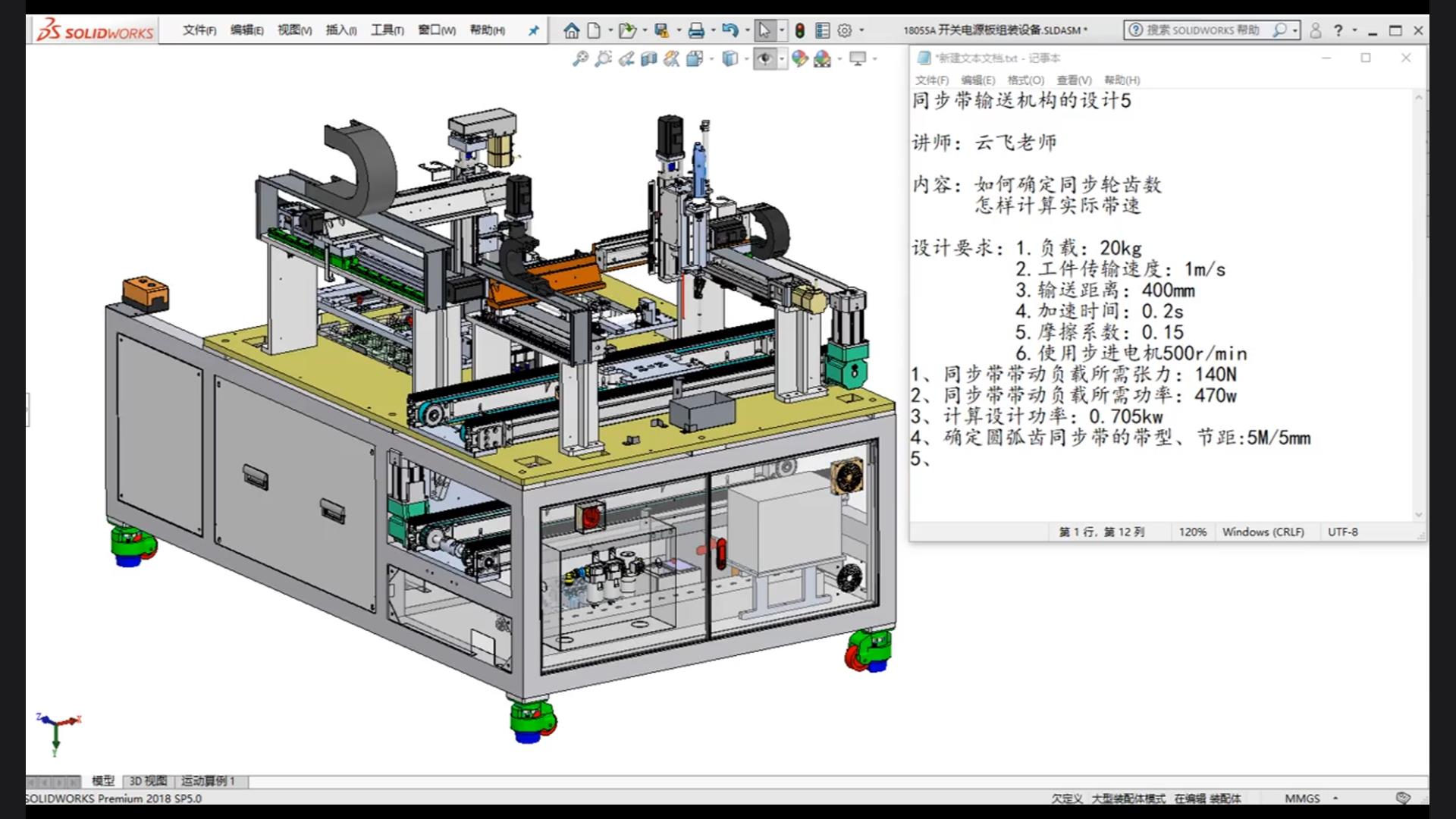
Task: Expand the Select tool dropdown arrow
Action: click(x=782, y=30)
